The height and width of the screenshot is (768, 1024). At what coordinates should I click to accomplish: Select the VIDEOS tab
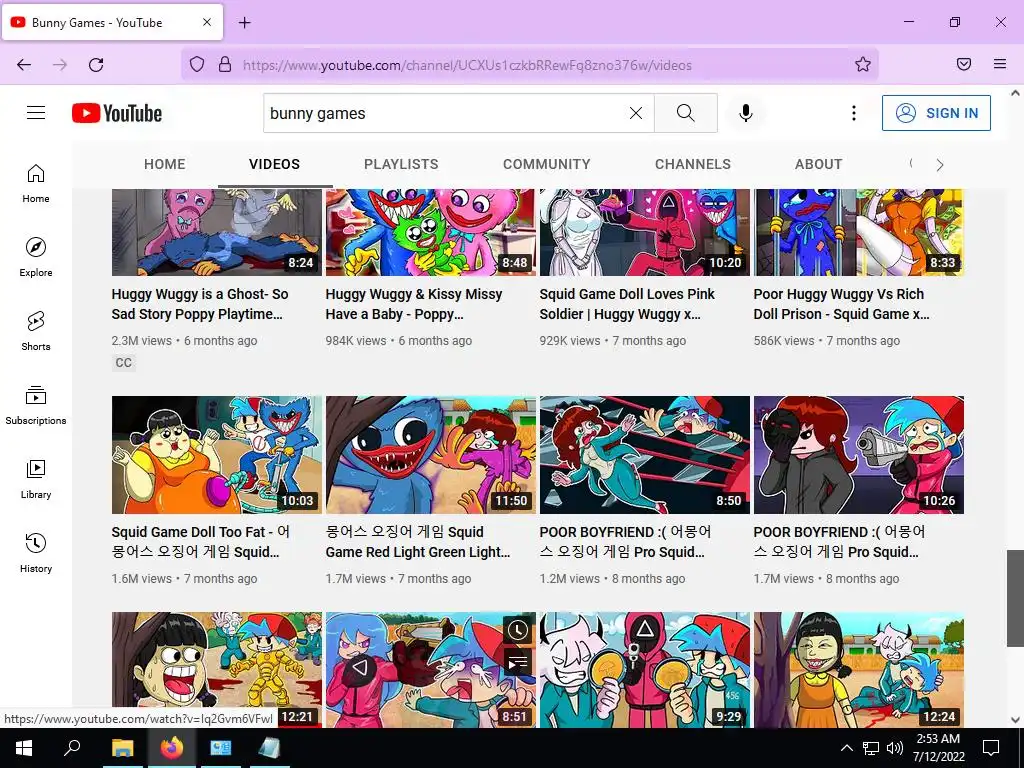pos(274,165)
